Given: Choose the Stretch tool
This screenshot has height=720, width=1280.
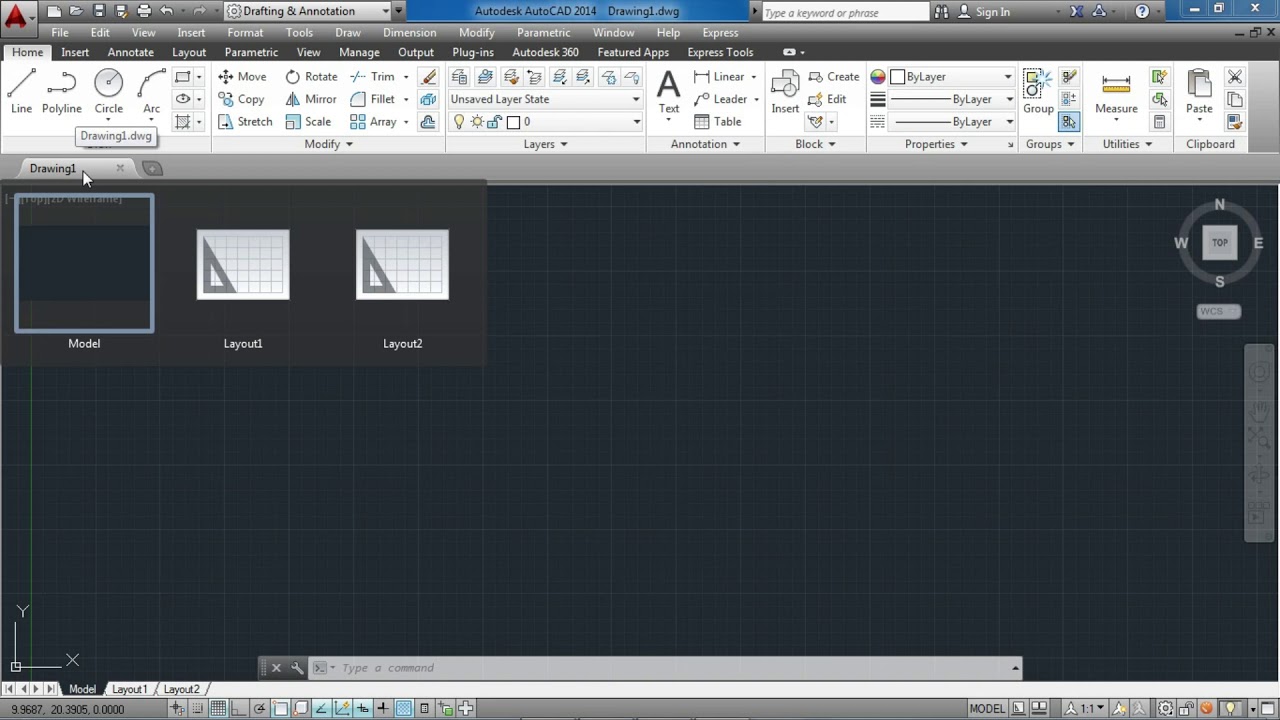Looking at the screenshot, I should (x=245, y=122).
